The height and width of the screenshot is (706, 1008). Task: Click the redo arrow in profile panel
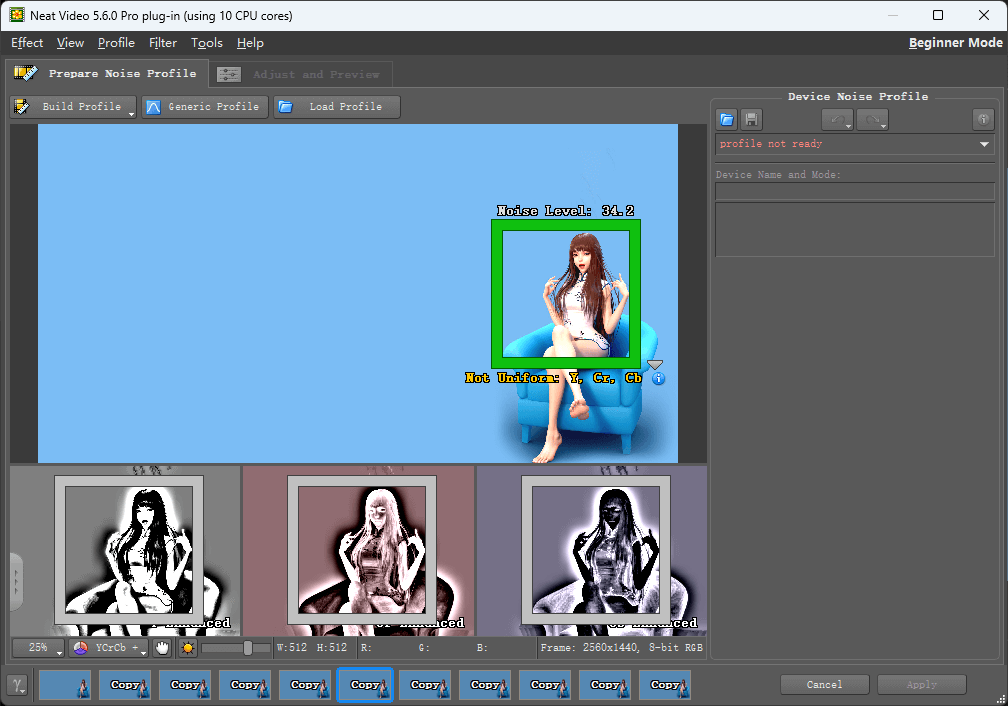click(871, 120)
